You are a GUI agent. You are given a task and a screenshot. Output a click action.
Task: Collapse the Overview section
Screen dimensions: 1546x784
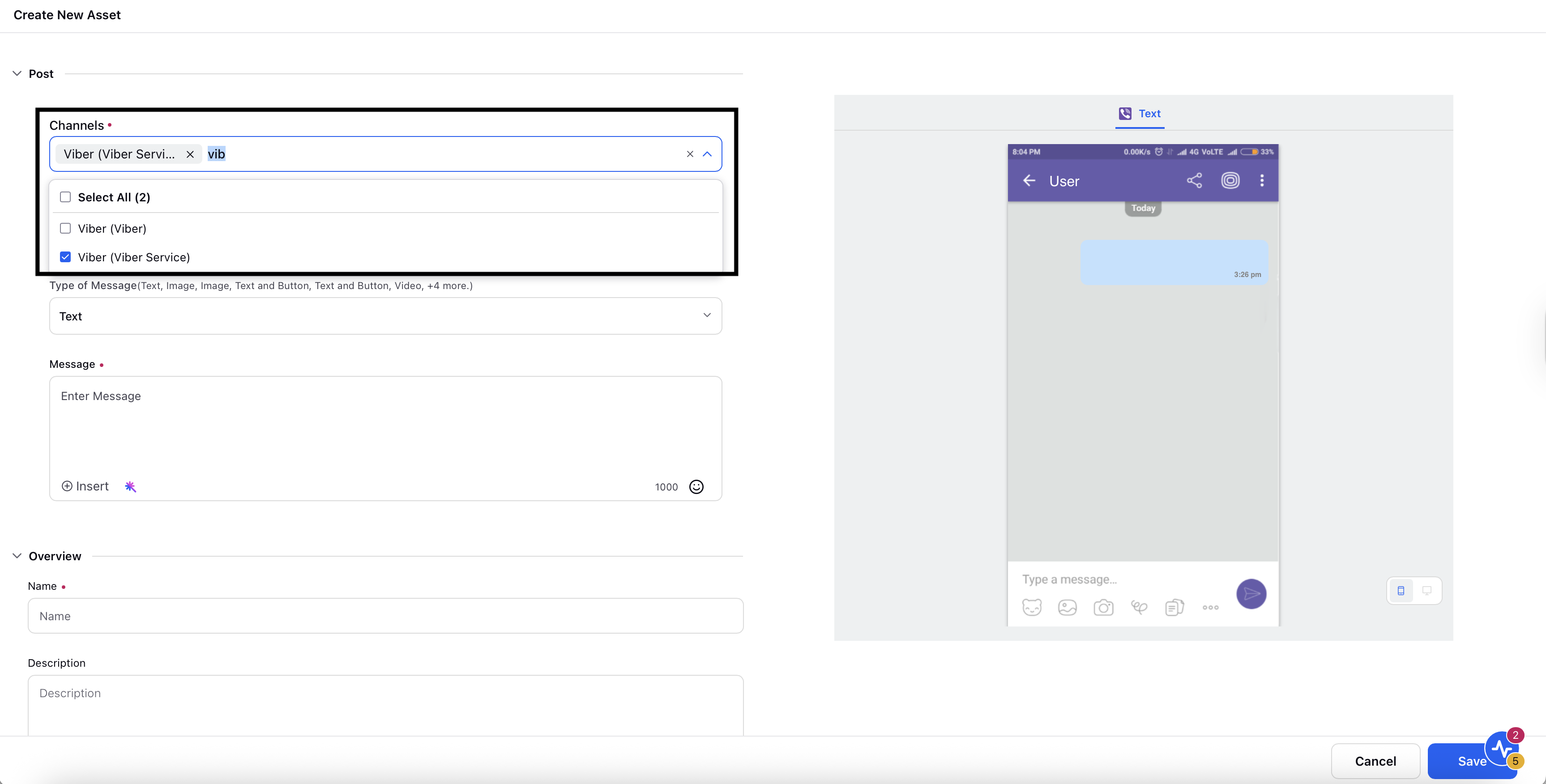(x=17, y=556)
